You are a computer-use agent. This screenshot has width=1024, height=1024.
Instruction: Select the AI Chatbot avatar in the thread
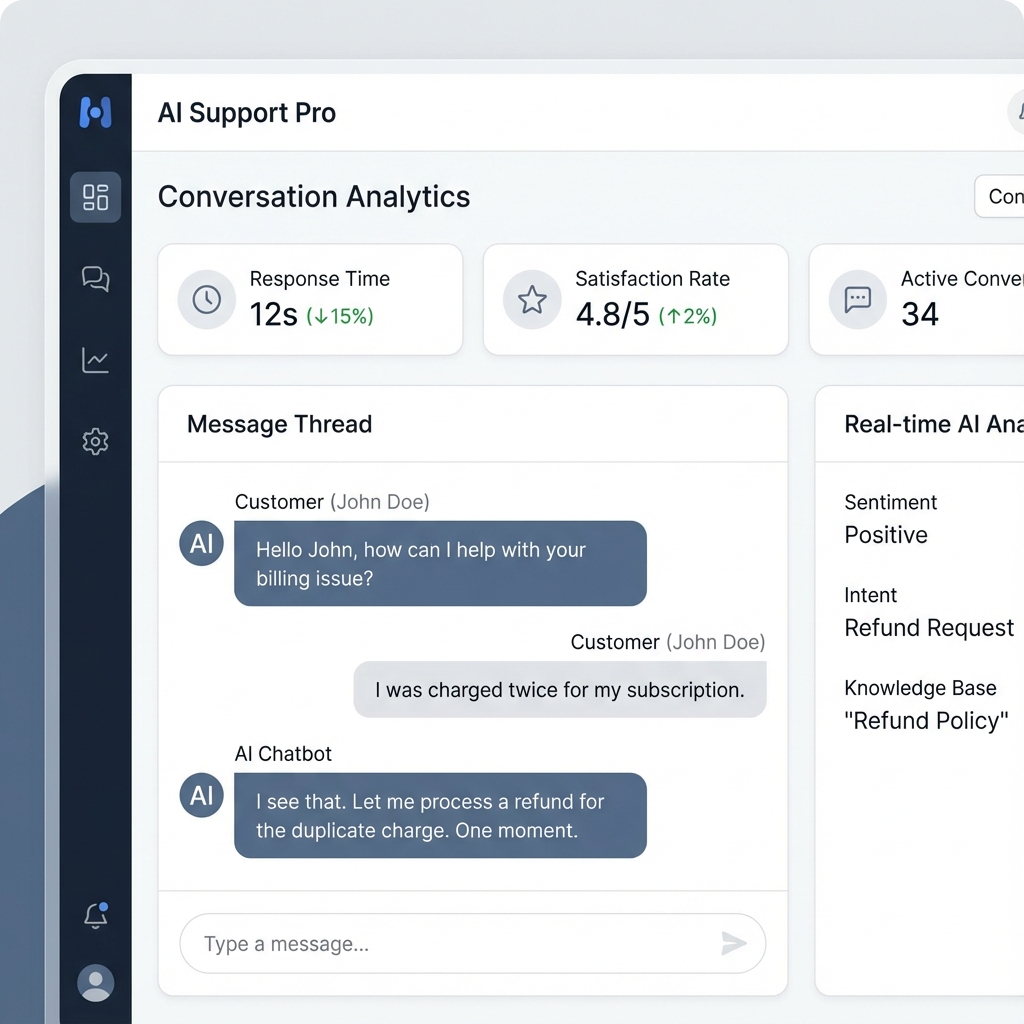[x=200, y=795]
